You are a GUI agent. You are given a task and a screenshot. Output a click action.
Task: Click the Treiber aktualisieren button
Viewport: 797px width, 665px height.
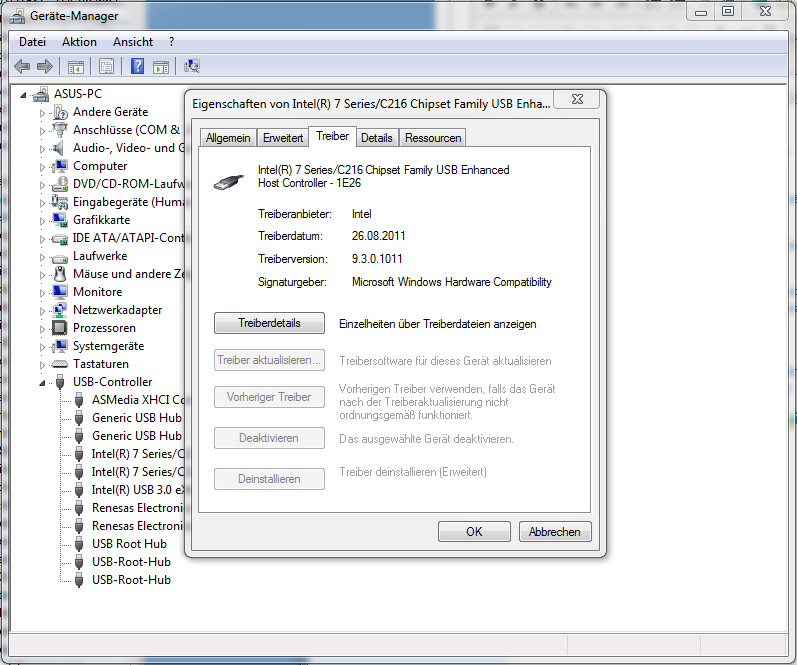tap(269, 360)
